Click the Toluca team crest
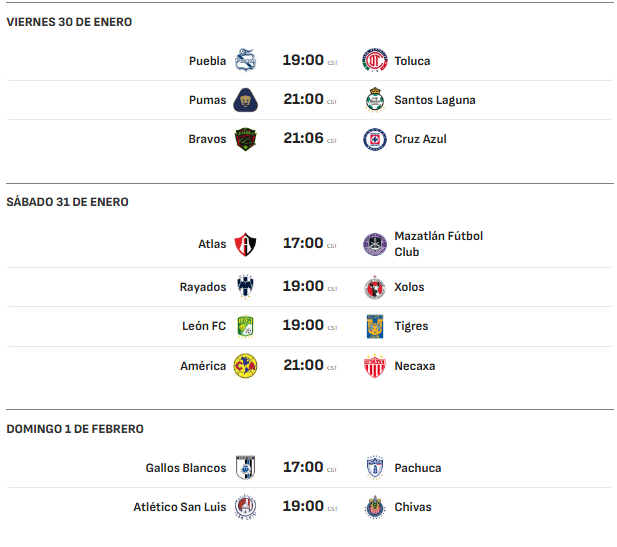This screenshot has height=547, width=617. pos(374,61)
